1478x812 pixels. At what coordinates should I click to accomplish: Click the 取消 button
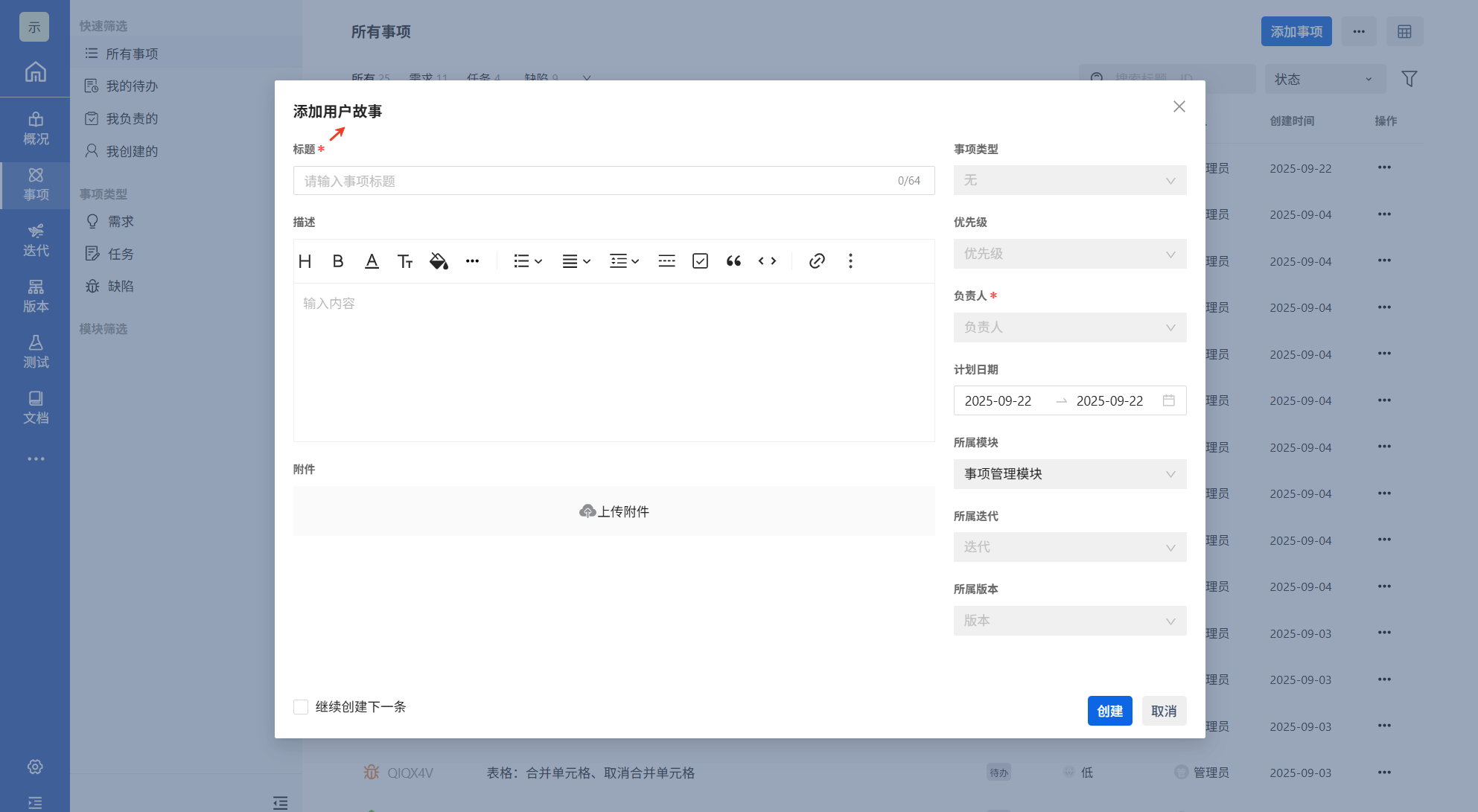pyautogui.click(x=1164, y=711)
